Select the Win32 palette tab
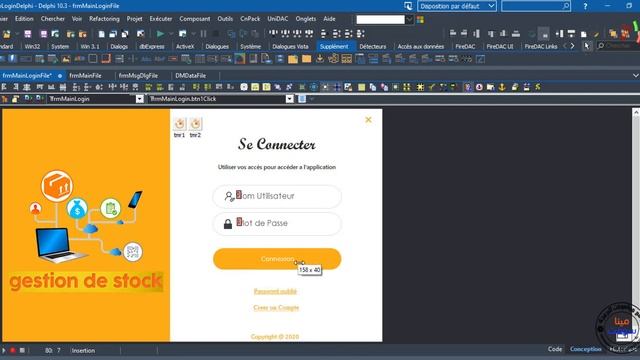The width and height of the screenshot is (640, 360). coord(32,47)
